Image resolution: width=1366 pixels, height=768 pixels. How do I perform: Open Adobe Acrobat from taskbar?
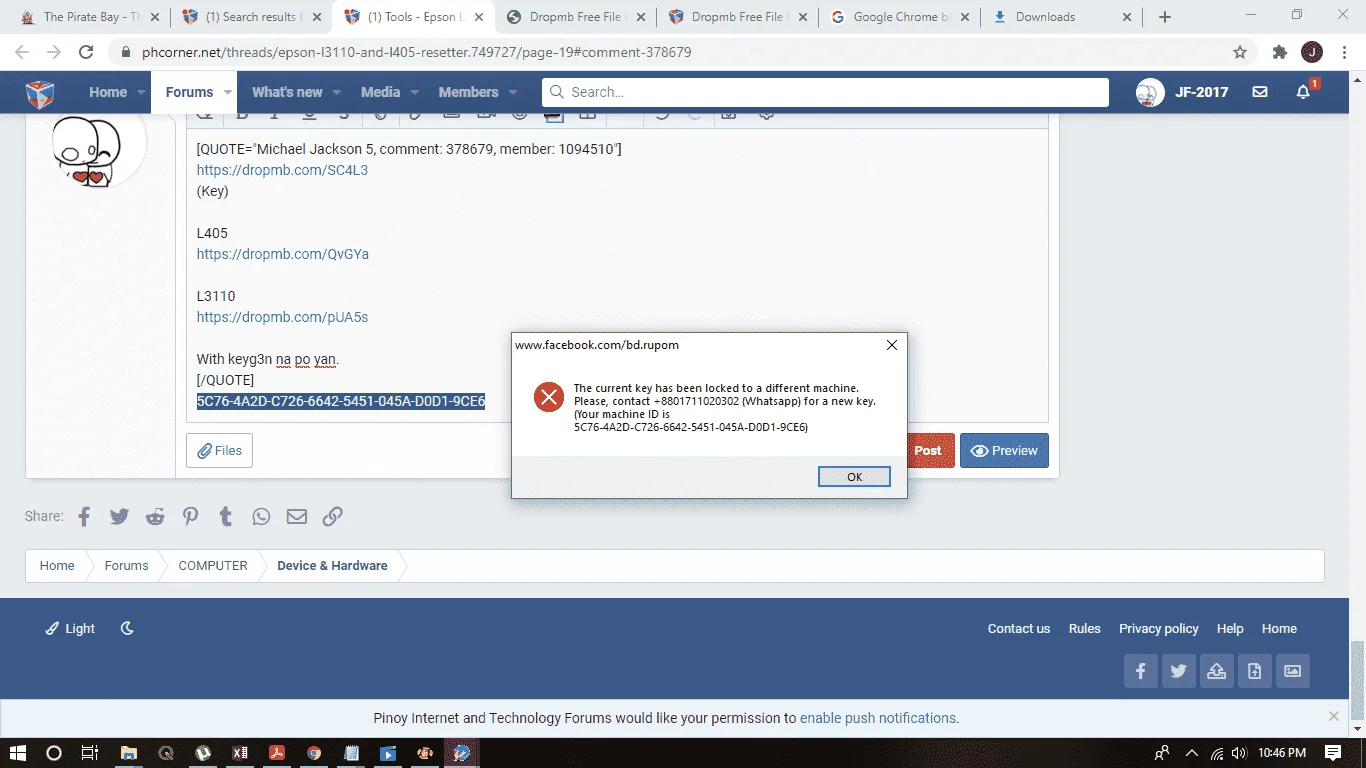tap(277, 753)
